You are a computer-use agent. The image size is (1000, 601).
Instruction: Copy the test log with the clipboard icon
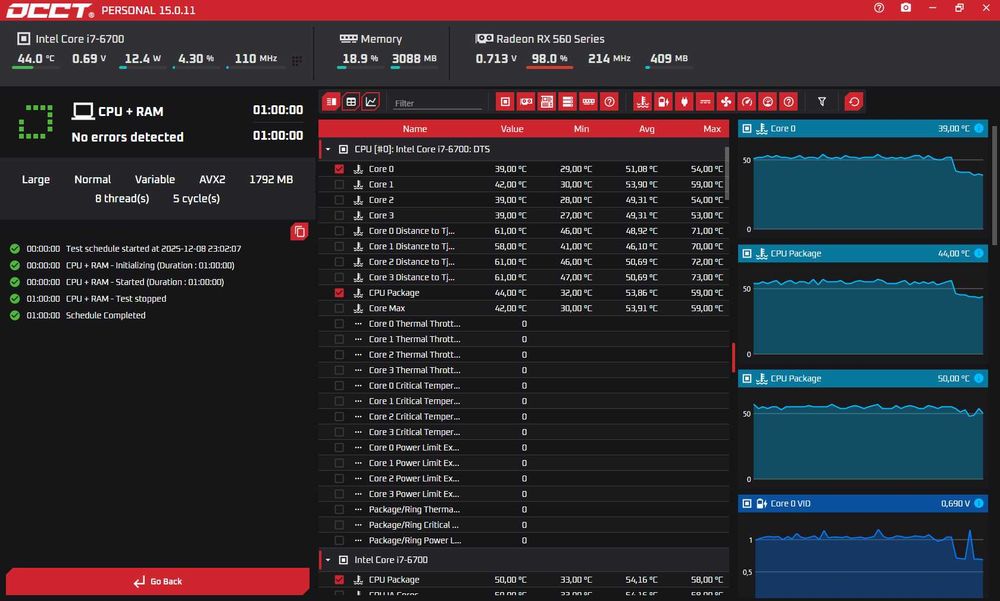pyautogui.click(x=299, y=232)
